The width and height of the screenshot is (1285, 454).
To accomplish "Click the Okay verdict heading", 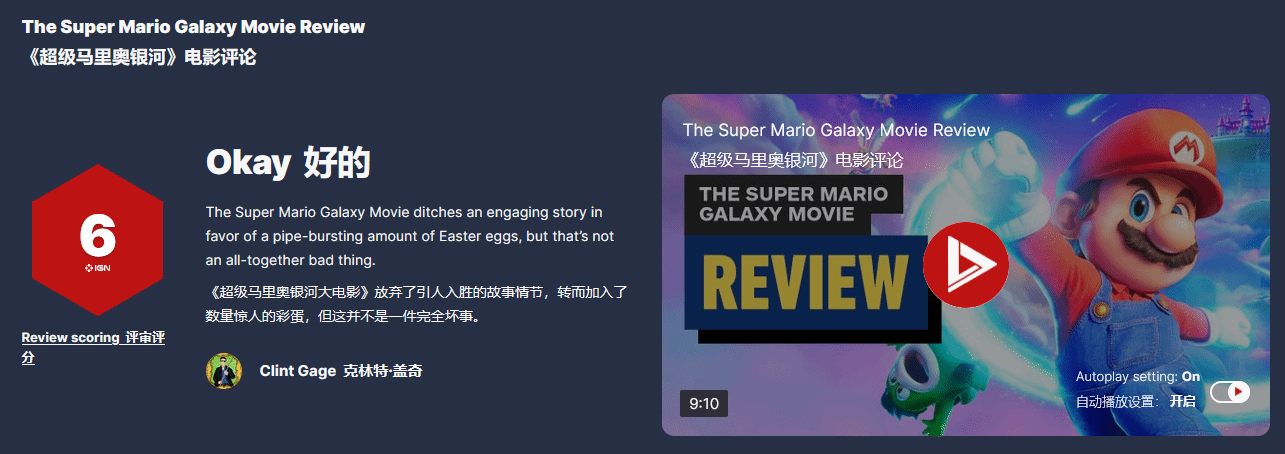I will tap(288, 162).
